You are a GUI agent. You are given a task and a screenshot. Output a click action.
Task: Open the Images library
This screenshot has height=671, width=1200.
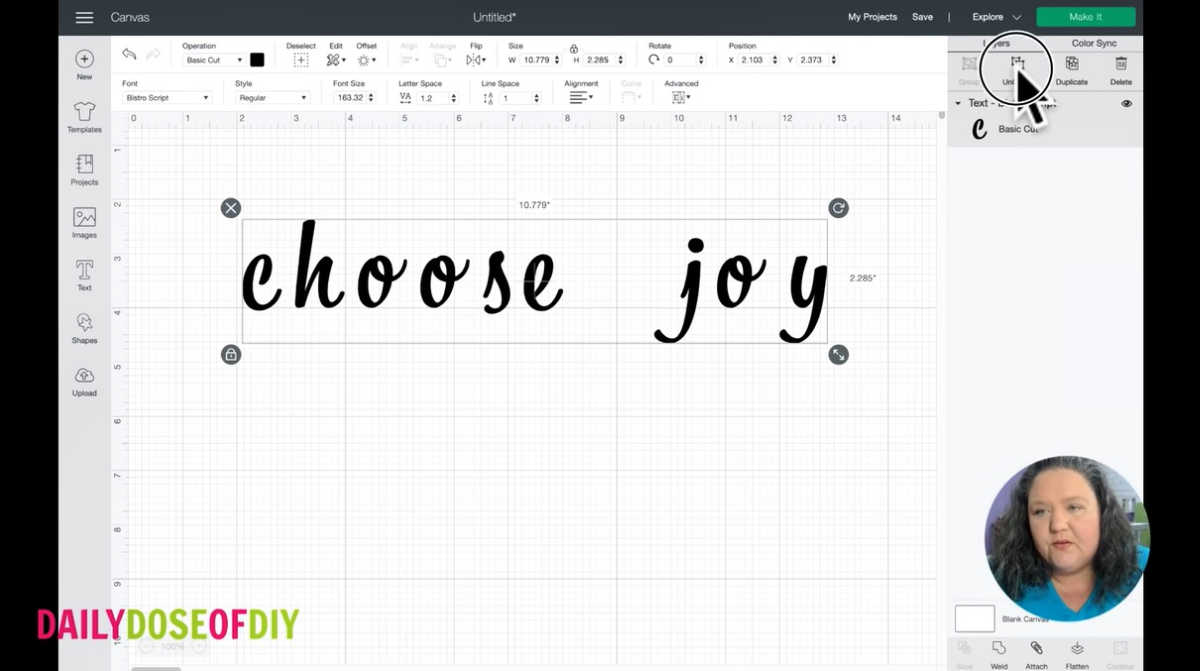84,216
